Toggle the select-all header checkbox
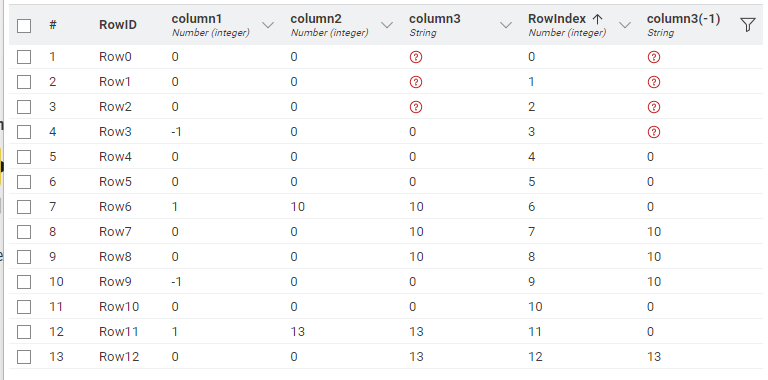Image resolution: width=768 pixels, height=380 pixels. pyautogui.click(x=24, y=25)
